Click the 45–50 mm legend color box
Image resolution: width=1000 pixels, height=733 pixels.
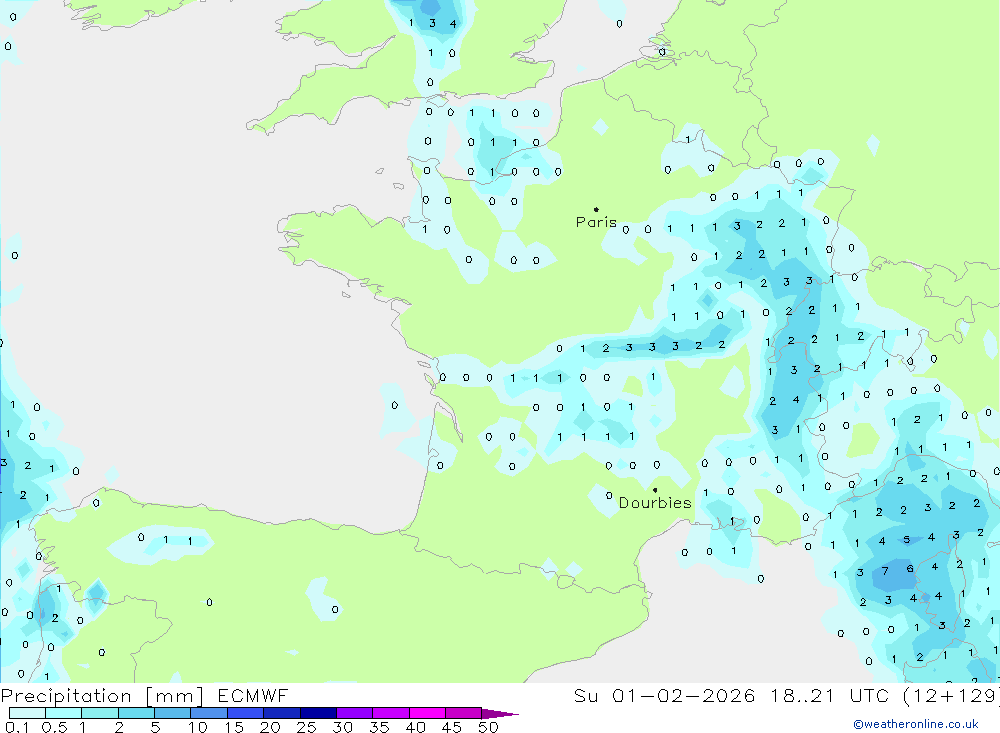point(464,713)
